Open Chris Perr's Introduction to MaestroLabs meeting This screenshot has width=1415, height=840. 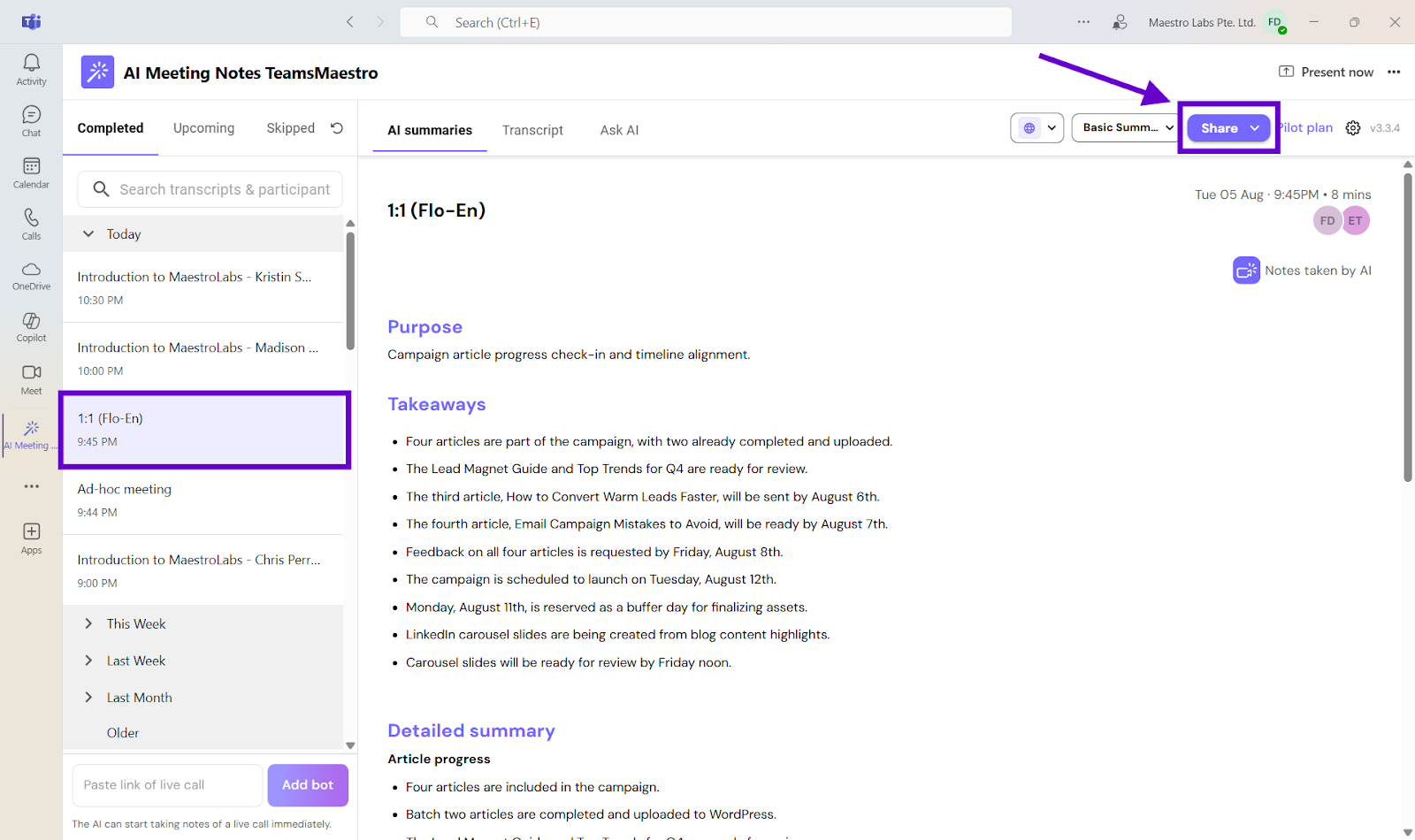[203, 570]
